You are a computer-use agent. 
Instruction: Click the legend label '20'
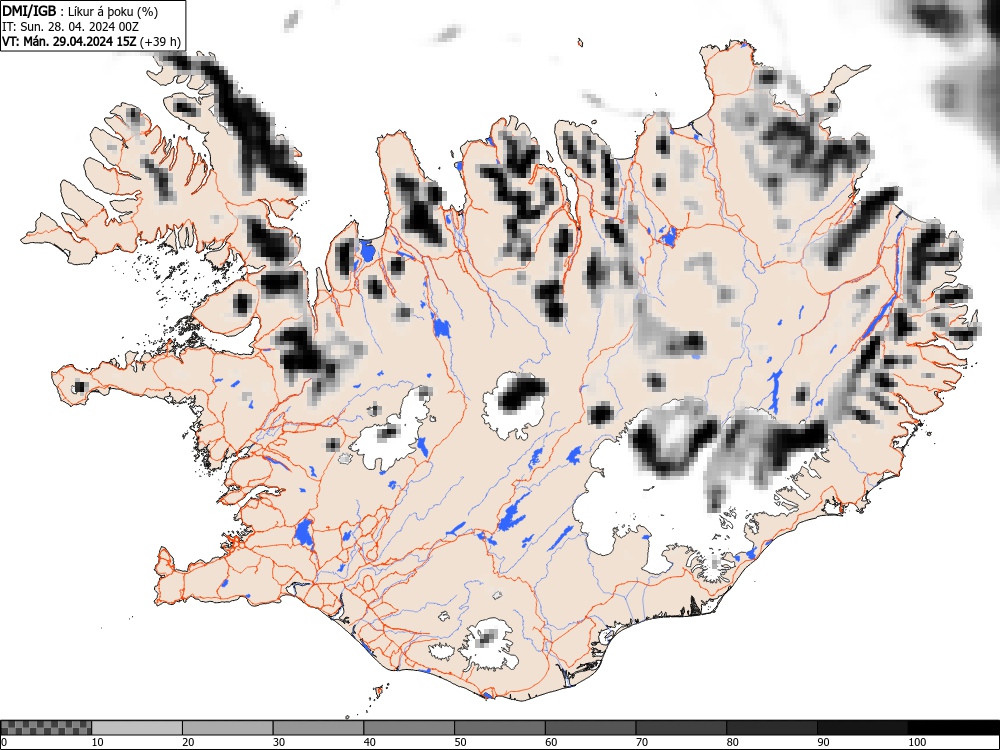click(188, 742)
